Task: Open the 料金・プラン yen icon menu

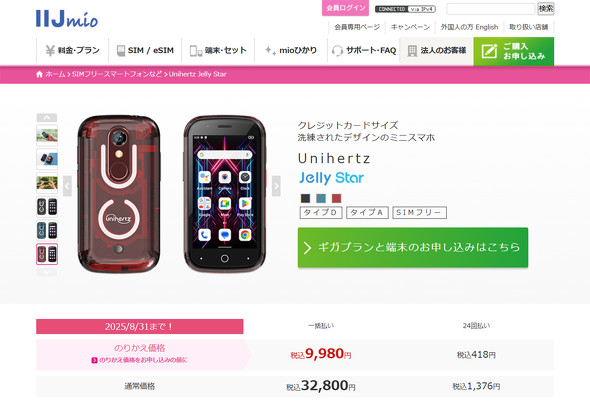Action: [x=50, y=50]
